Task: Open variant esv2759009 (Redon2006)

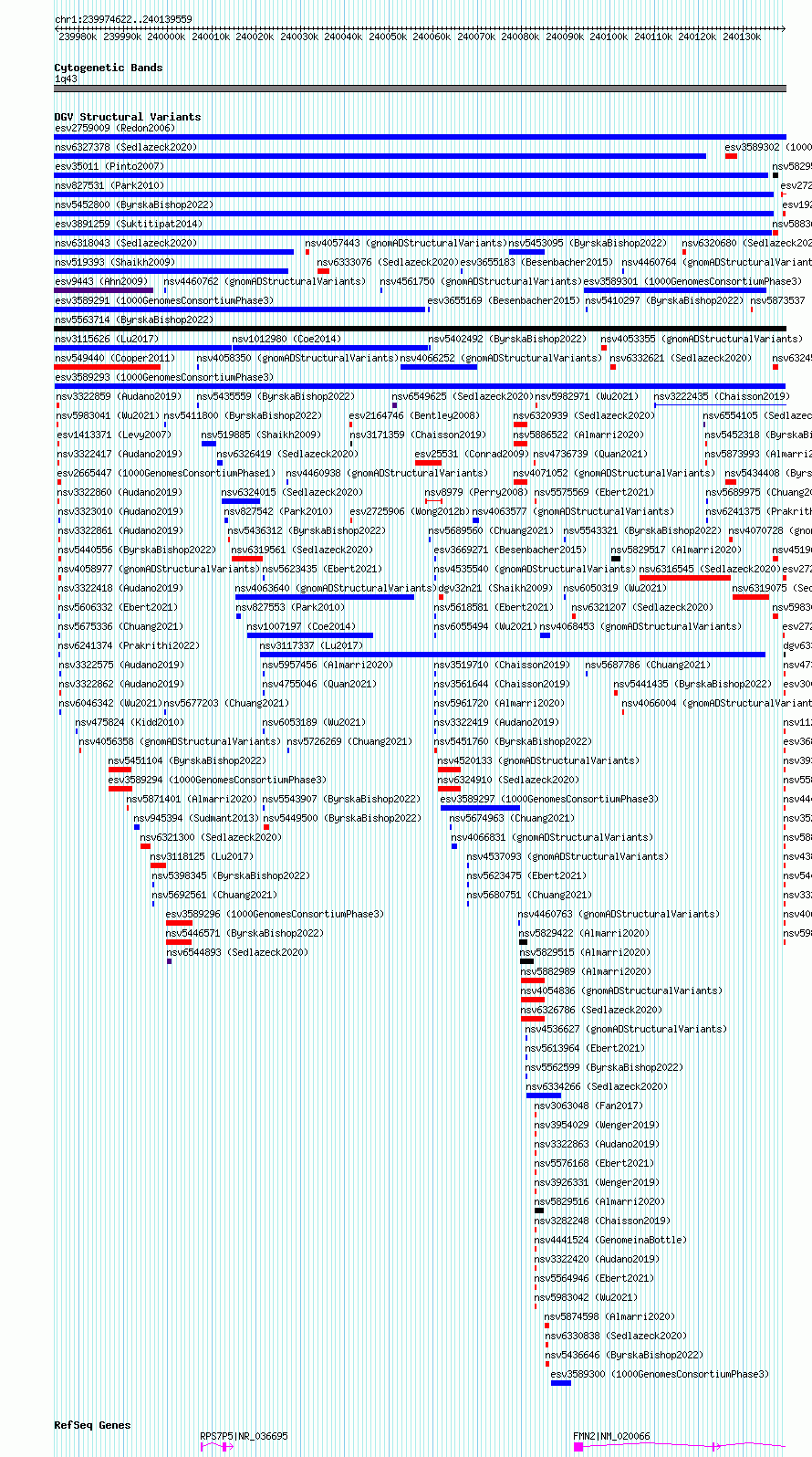Action: click(x=420, y=137)
